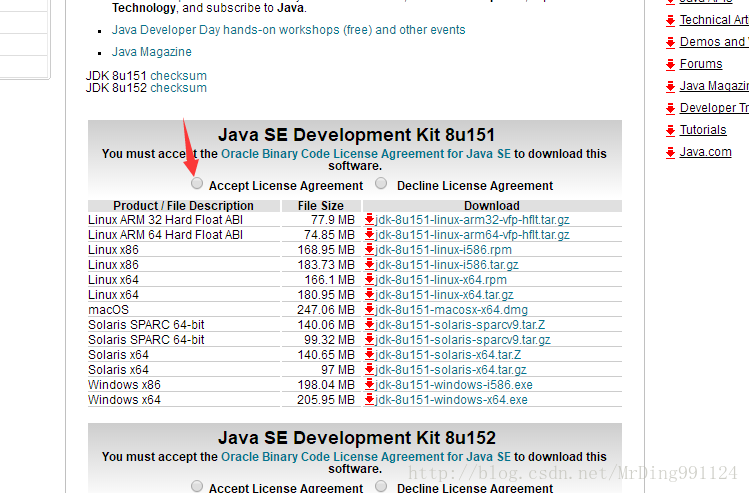
Task: Open the Java Magazine bullet link
Action: pyautogui.click(x=151, y=52)
